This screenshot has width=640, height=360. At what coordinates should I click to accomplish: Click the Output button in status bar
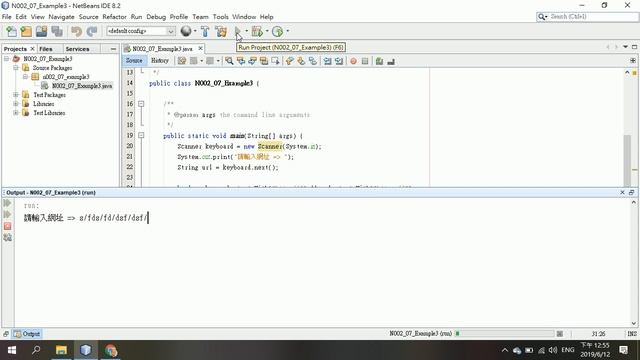(x=27, y=334)
